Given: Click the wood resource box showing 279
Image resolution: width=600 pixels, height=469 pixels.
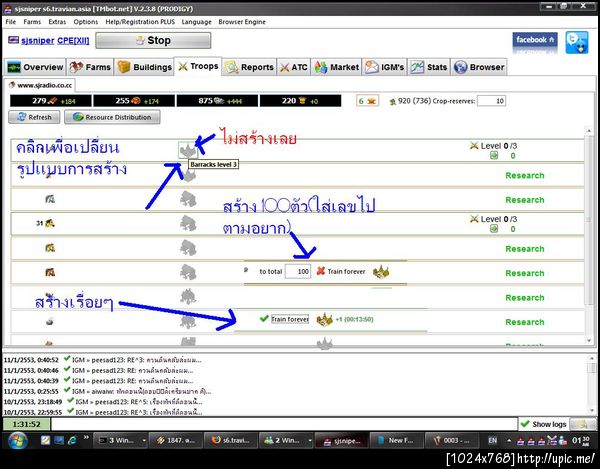Looking at the screenshot, I should (51, 101).
